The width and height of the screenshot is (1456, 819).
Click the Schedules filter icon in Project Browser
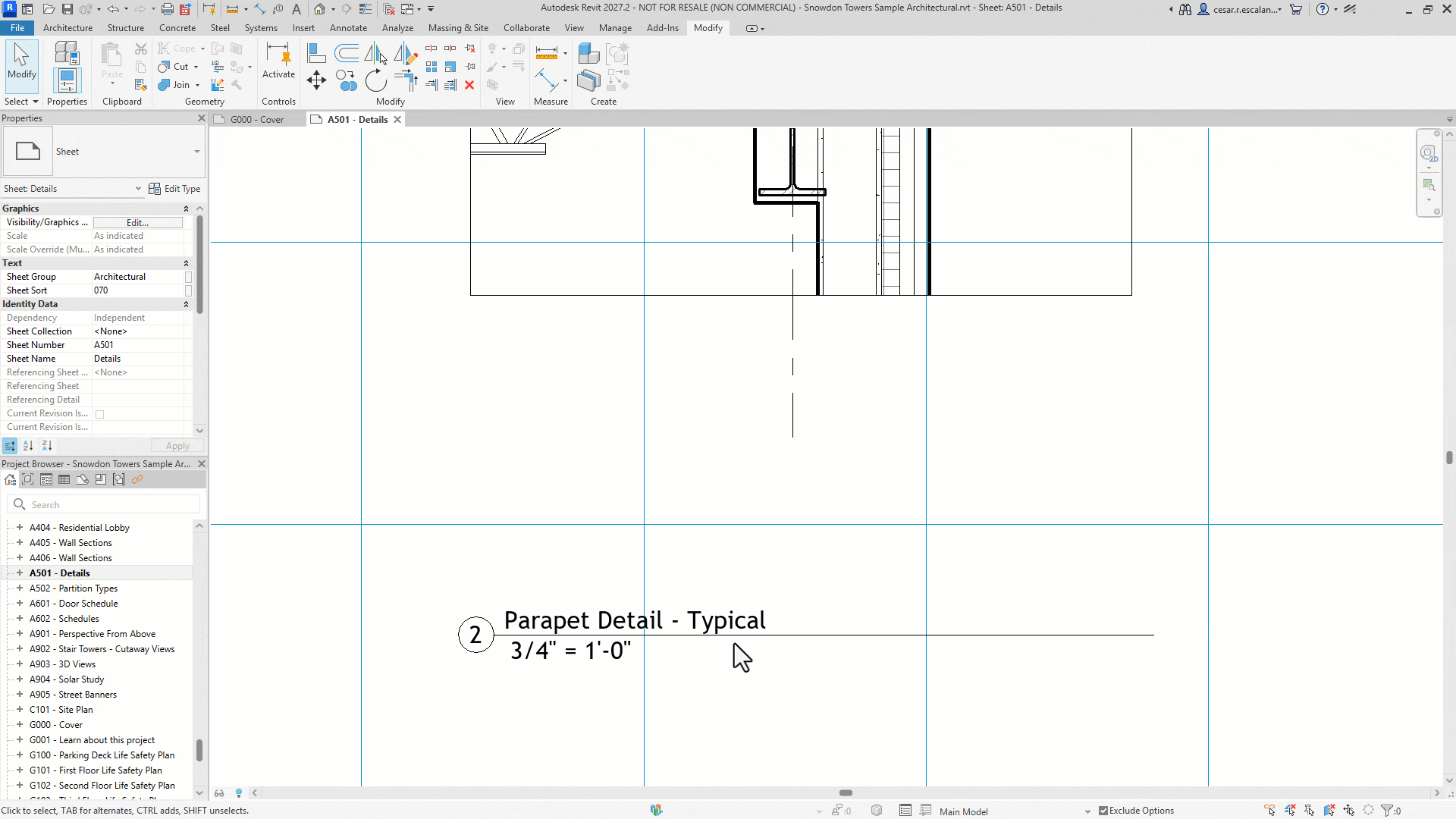64,479
